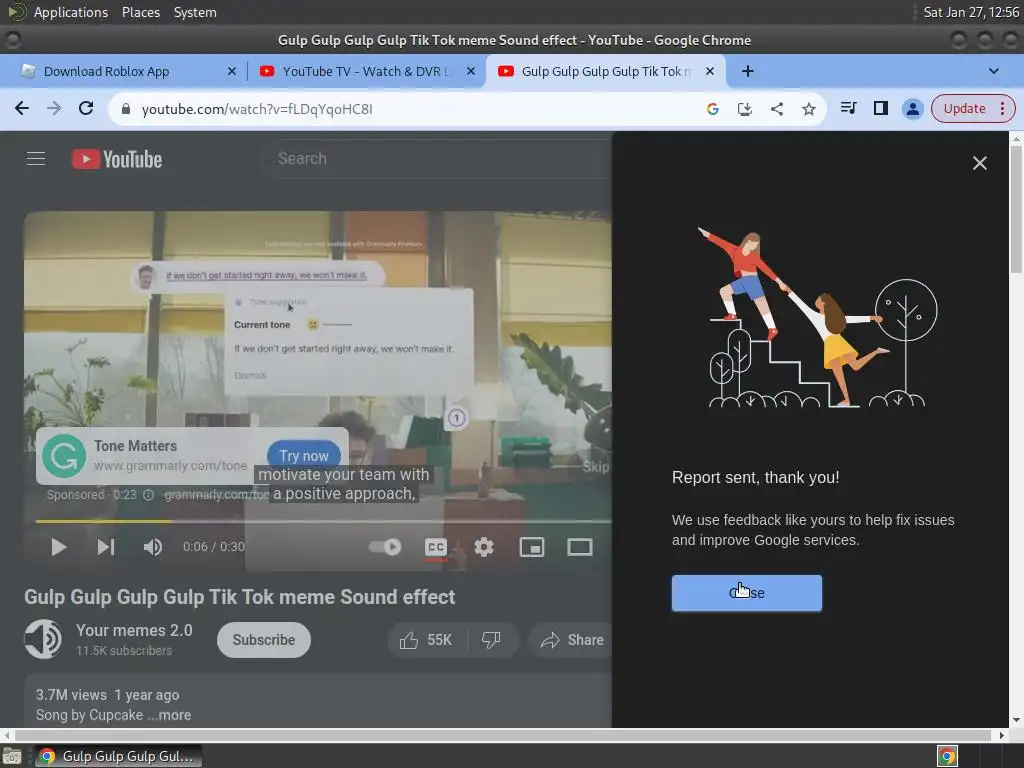The image size is (1024, 768).
Task: Bookmark this tab with the star icon
Action: 808,109
